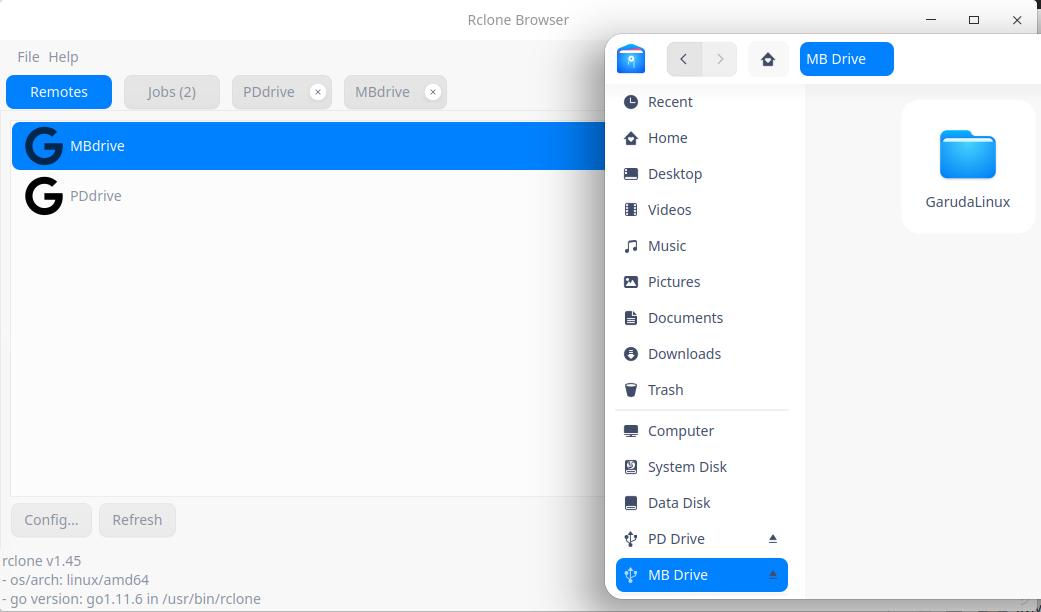Viewport: 1041px width, 612px height.
Task: Open the Pictures folder in sidebar
Action: [673, 281]
